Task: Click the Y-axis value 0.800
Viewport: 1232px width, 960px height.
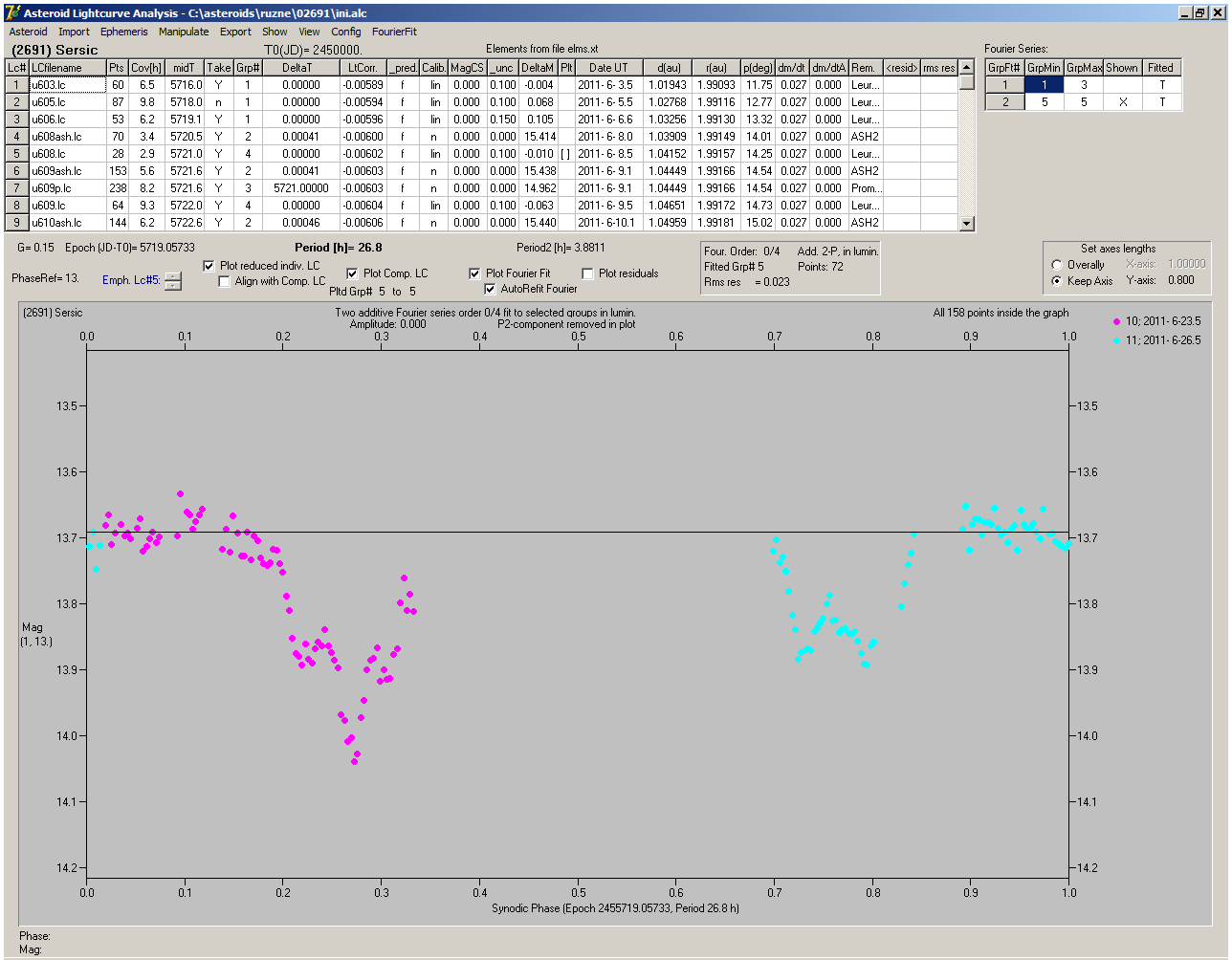Action: [1180, 281]
